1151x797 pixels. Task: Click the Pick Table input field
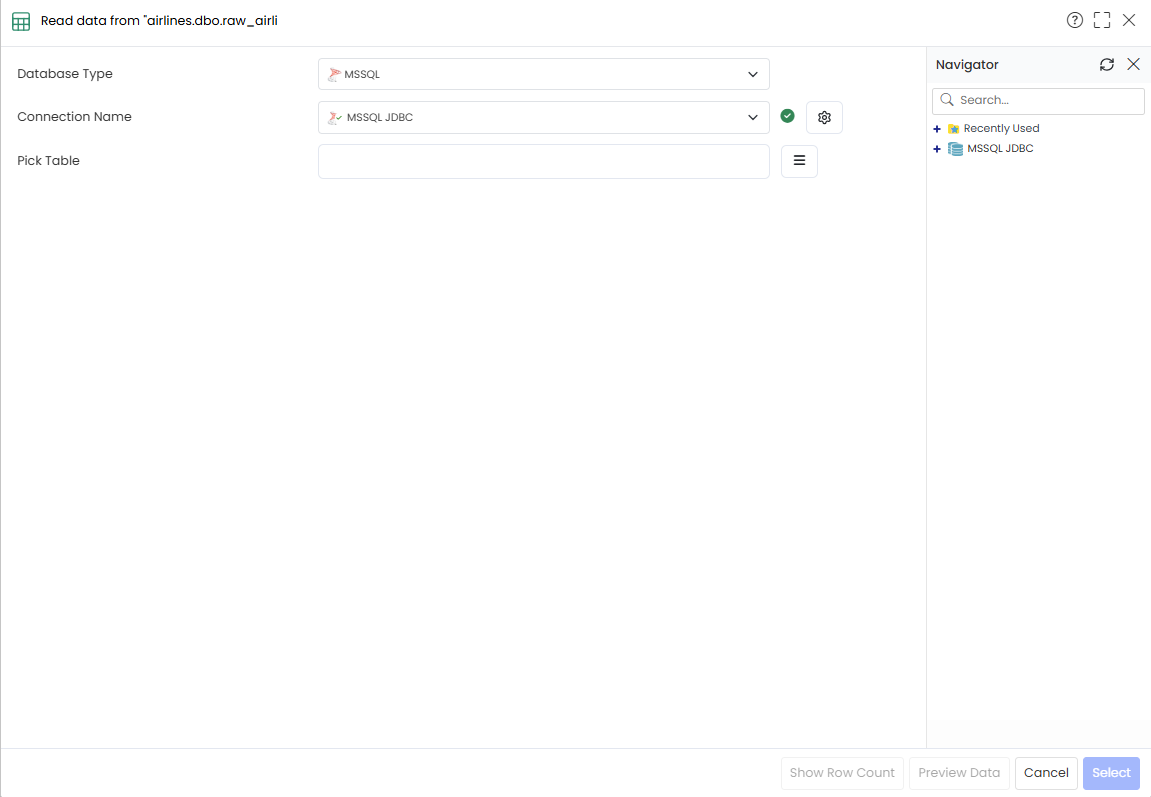(544, 161)
